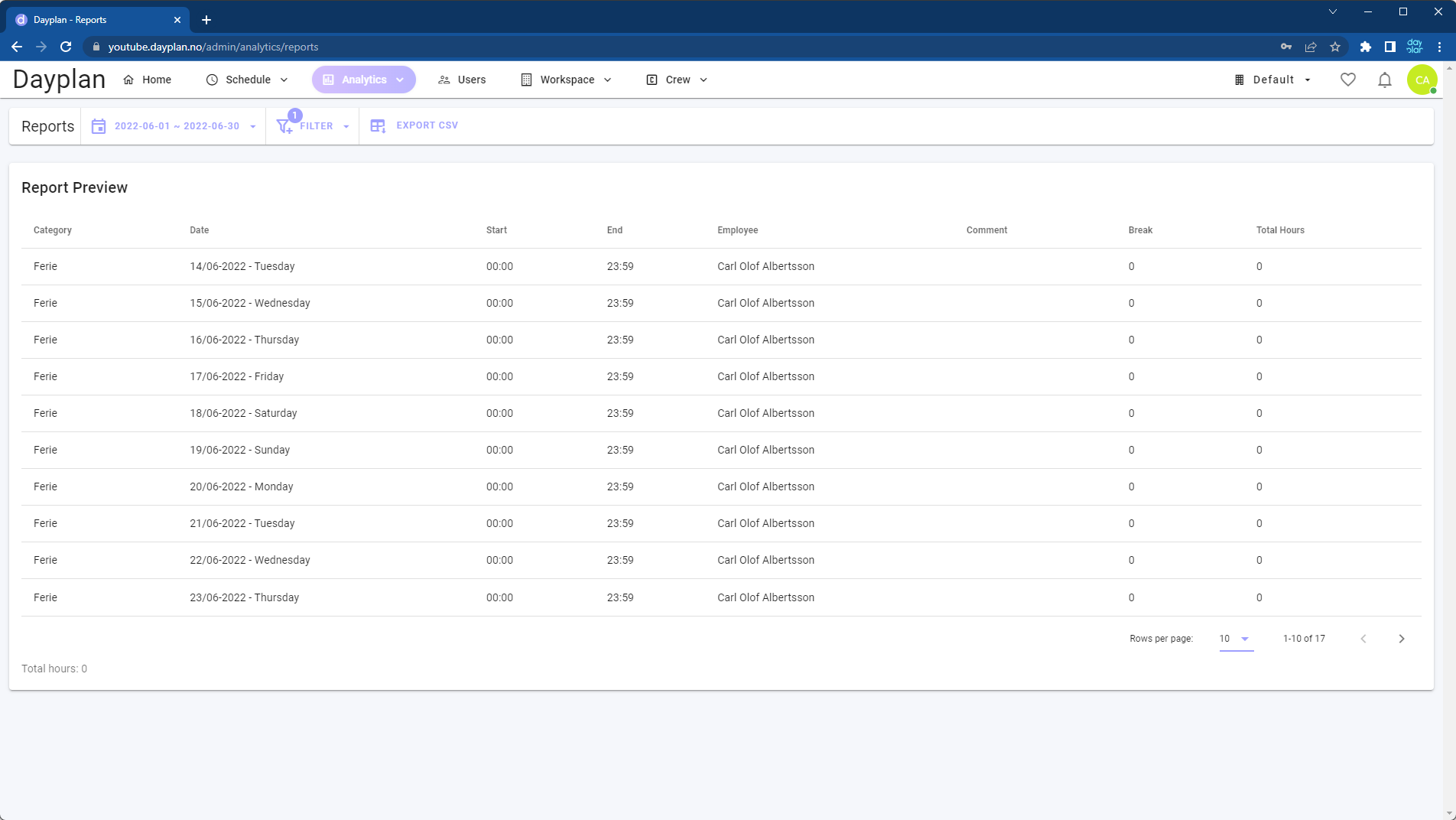The width and height of the screenshot is (1456, 820).
Task: Click the Ferie category in 23/06-2022 row
Action: coord(45,597)
